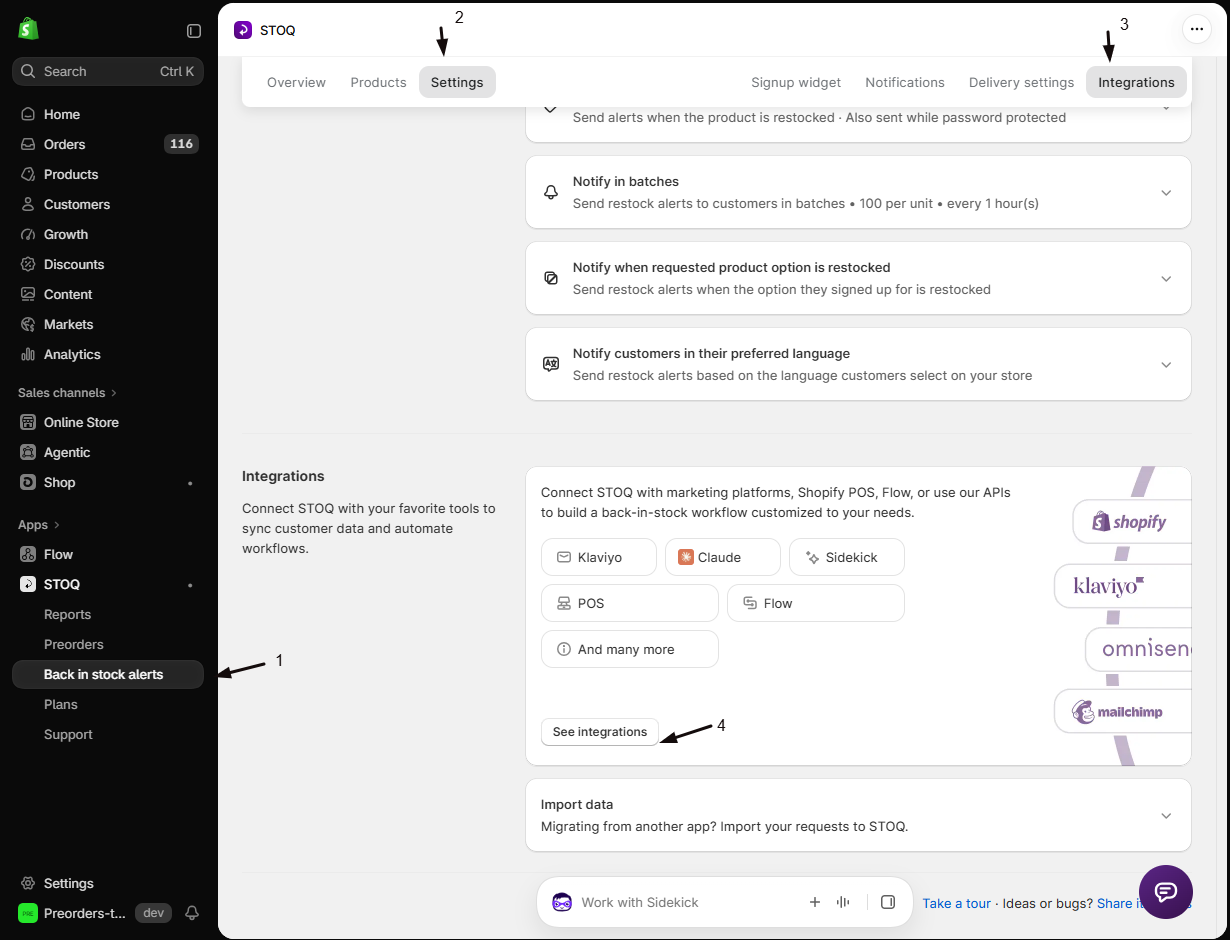Jump to Signup widget section

click(x=796, y=82)
